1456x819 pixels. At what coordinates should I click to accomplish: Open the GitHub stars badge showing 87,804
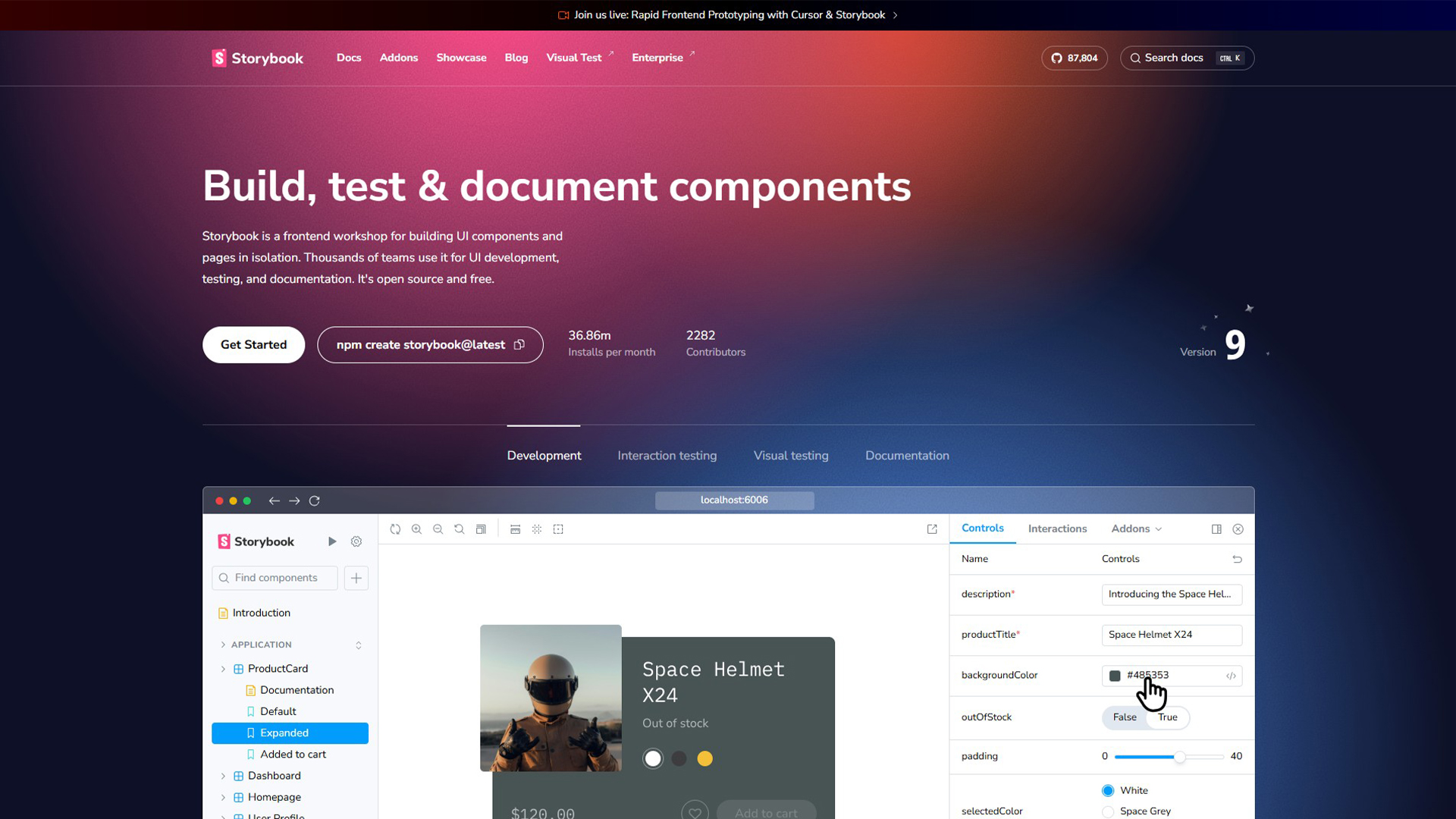click(x=1074, y=58)
